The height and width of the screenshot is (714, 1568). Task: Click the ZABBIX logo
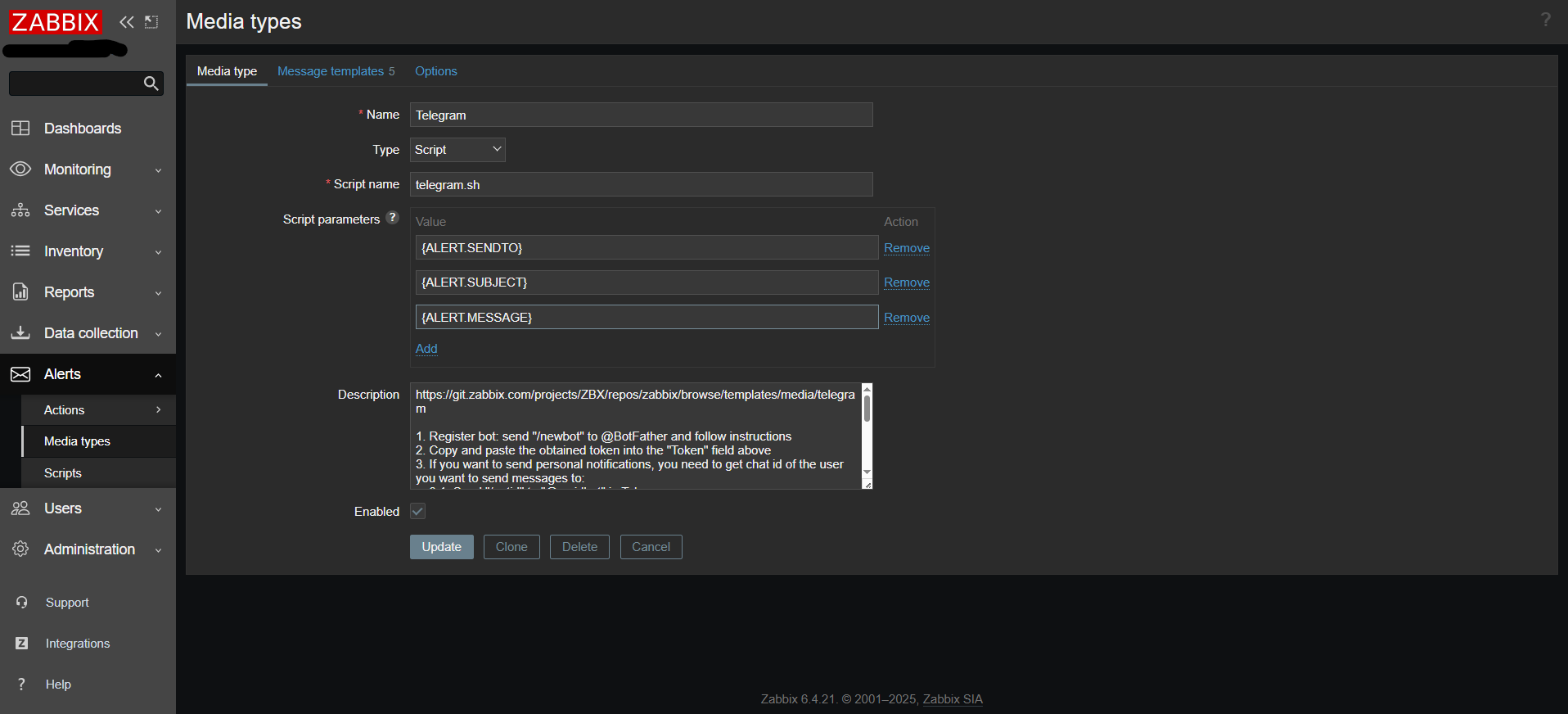coord(56,22)
